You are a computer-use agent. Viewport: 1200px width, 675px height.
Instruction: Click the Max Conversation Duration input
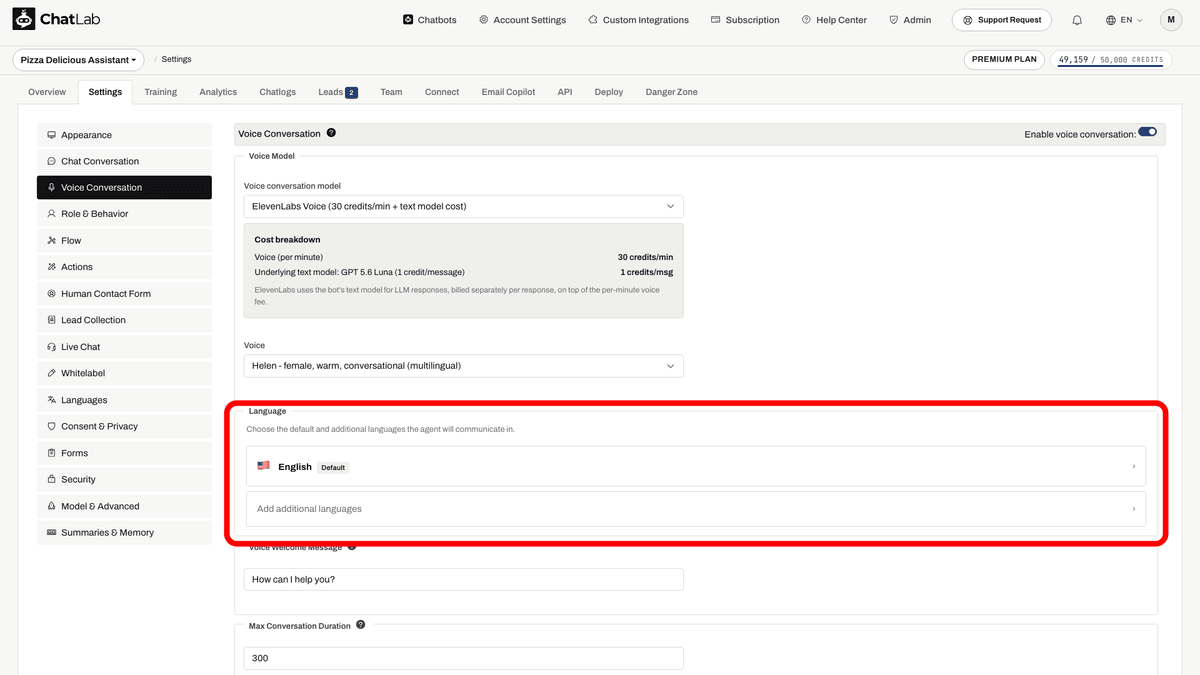tap(464, 658)
